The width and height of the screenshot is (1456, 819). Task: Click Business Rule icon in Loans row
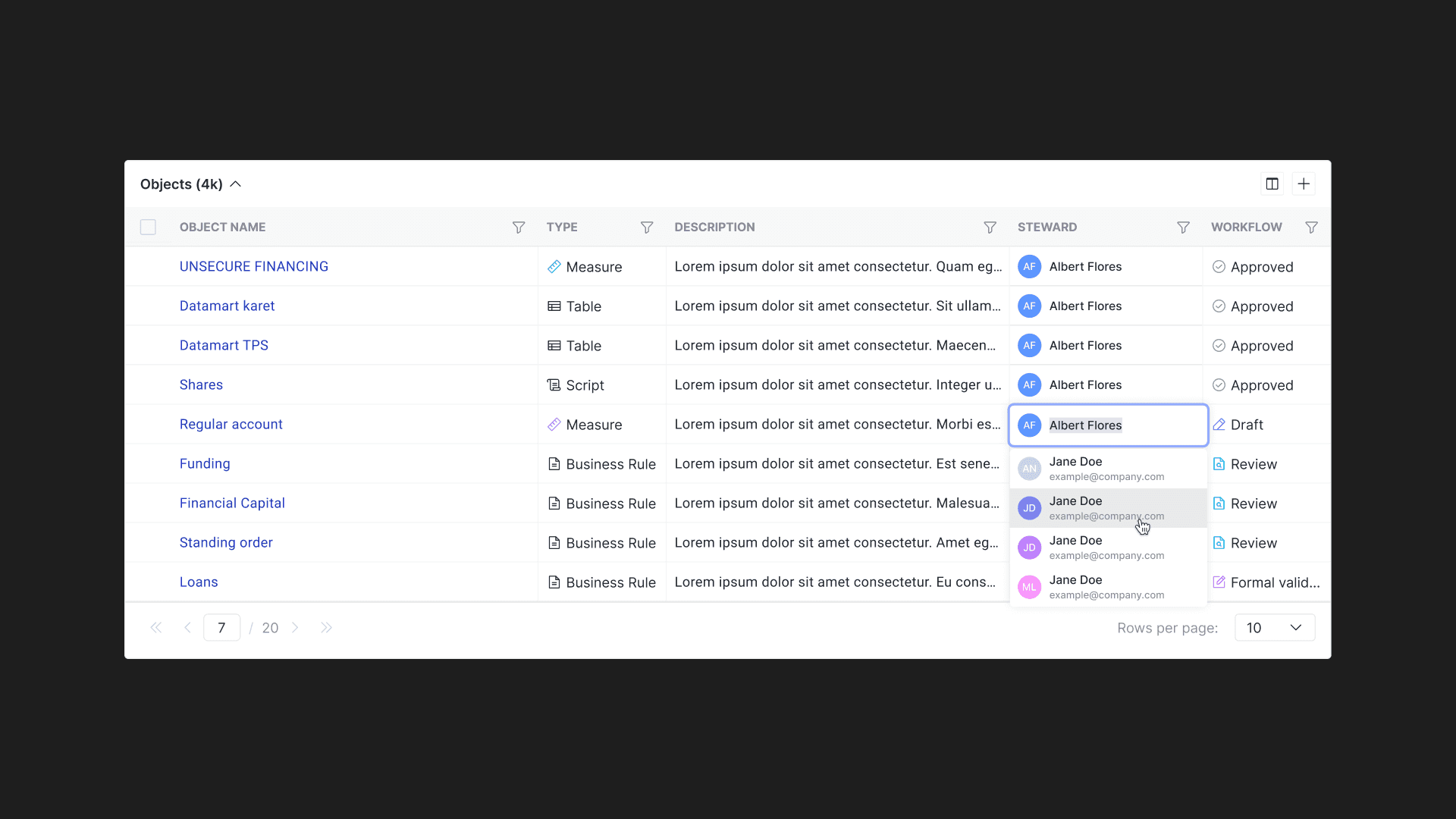[x=554, y=582]
